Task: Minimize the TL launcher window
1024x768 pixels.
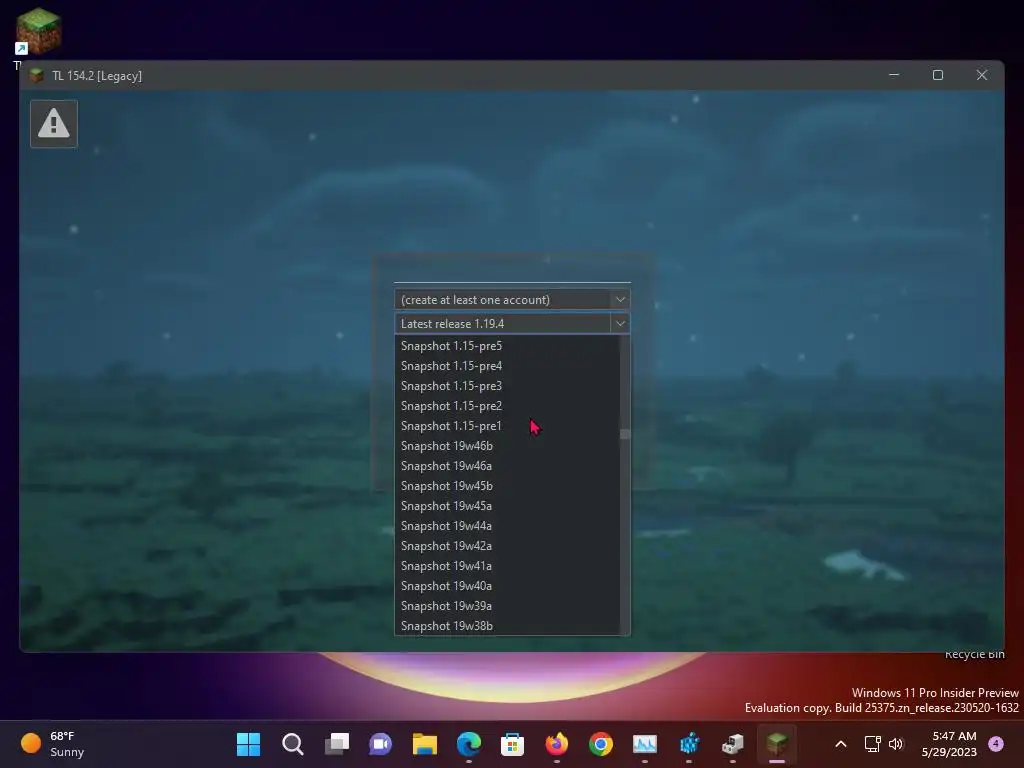Action: pyautogui.click(x=894, y=75)
